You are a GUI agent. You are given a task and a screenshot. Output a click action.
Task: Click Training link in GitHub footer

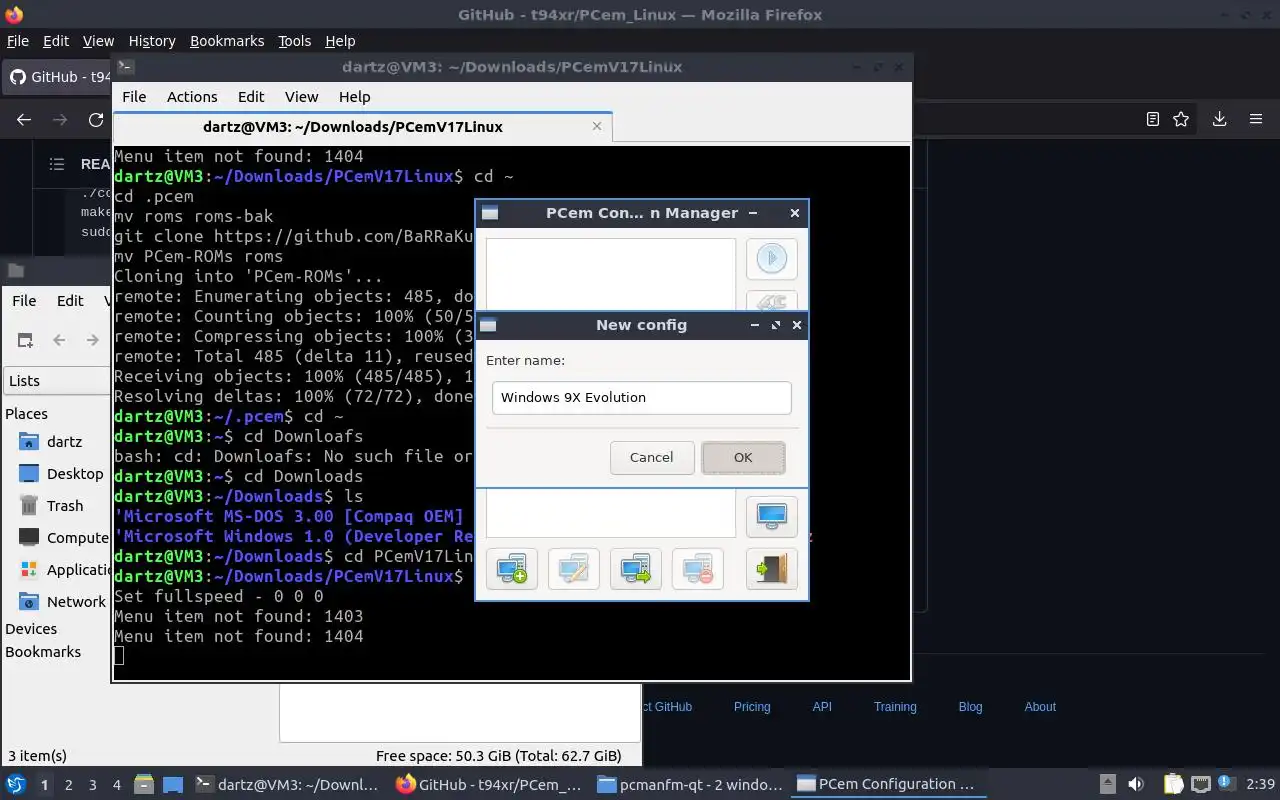click(x=895, y=707)
